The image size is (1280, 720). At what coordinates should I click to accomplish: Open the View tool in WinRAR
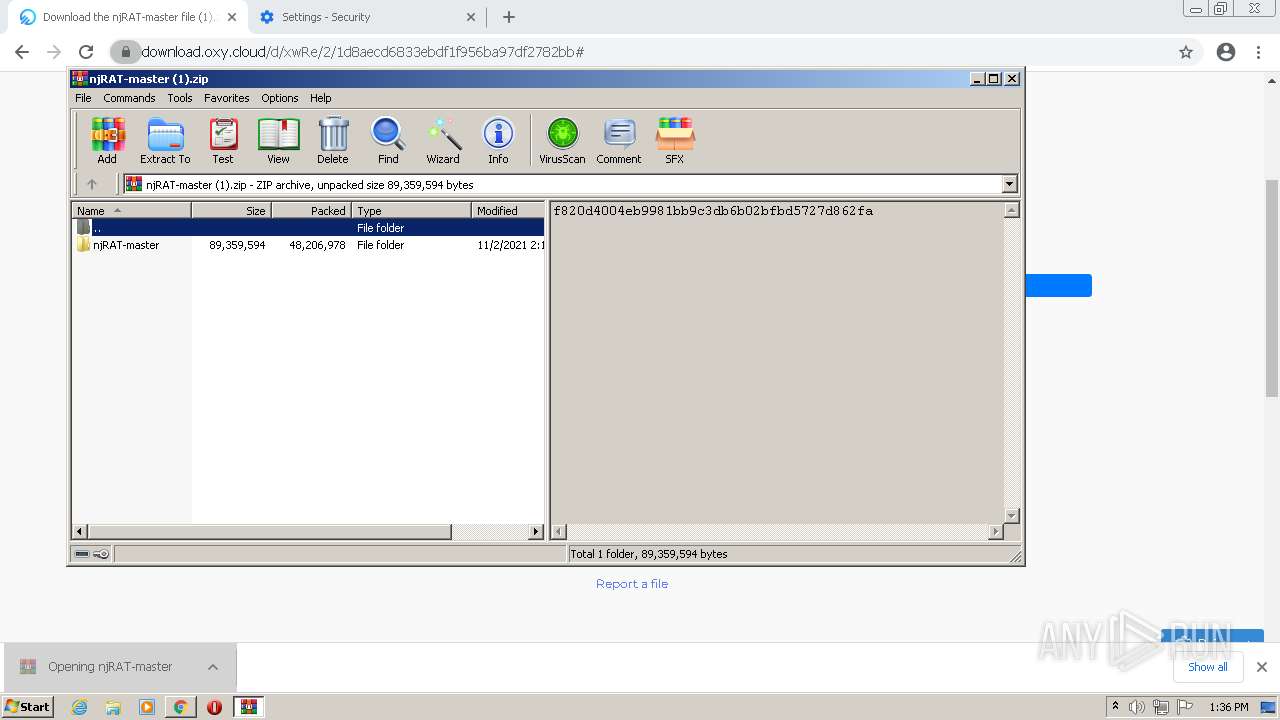click(278, 140)
